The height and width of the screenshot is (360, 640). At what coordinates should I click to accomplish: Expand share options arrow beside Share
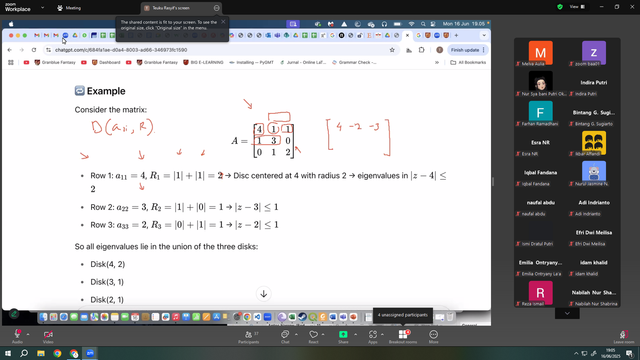click(x=355, y=334)
